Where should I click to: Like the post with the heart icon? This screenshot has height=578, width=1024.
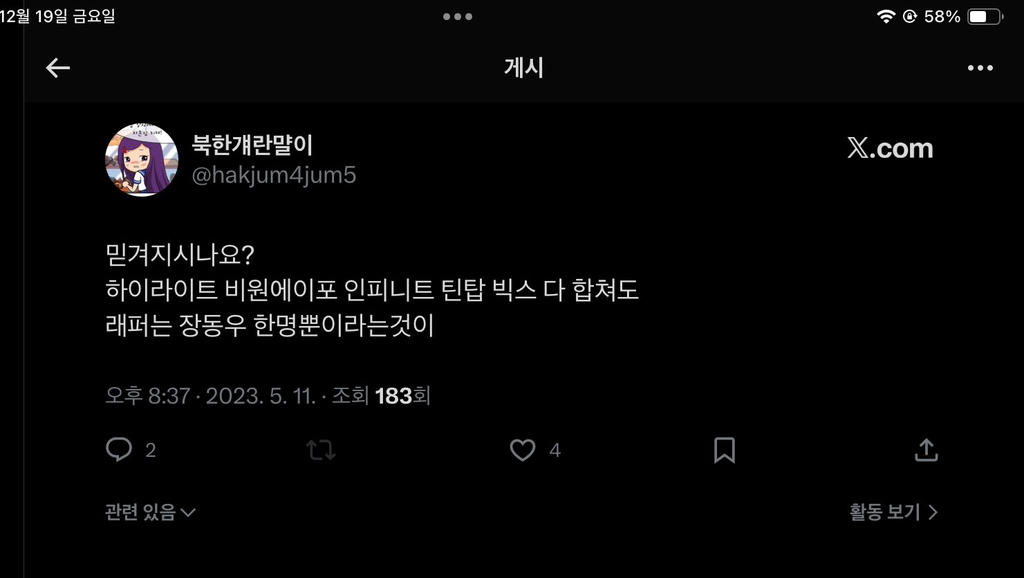[x=522, y=449]
